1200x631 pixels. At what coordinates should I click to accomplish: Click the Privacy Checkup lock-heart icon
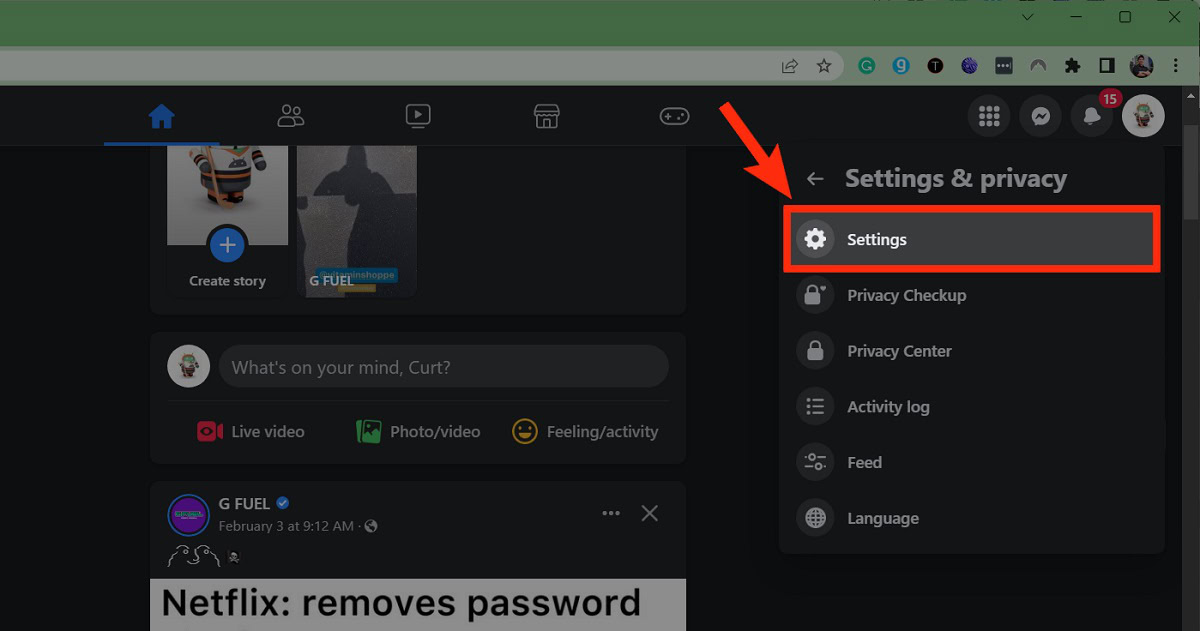[815, 295]
